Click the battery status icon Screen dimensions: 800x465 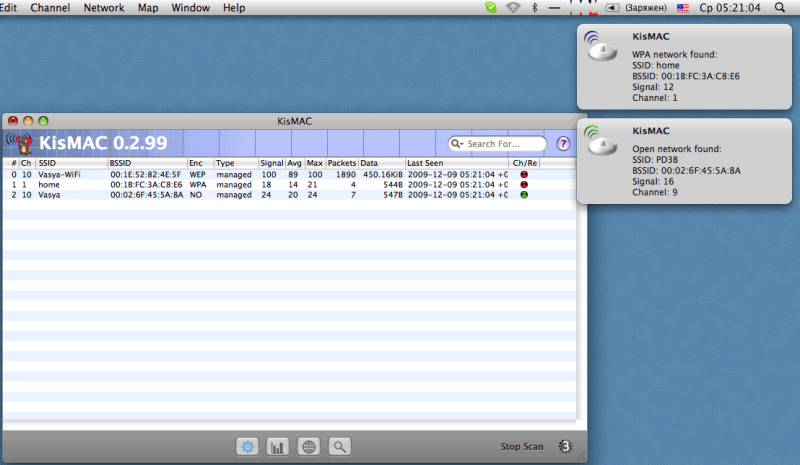(x=612, y=8)
